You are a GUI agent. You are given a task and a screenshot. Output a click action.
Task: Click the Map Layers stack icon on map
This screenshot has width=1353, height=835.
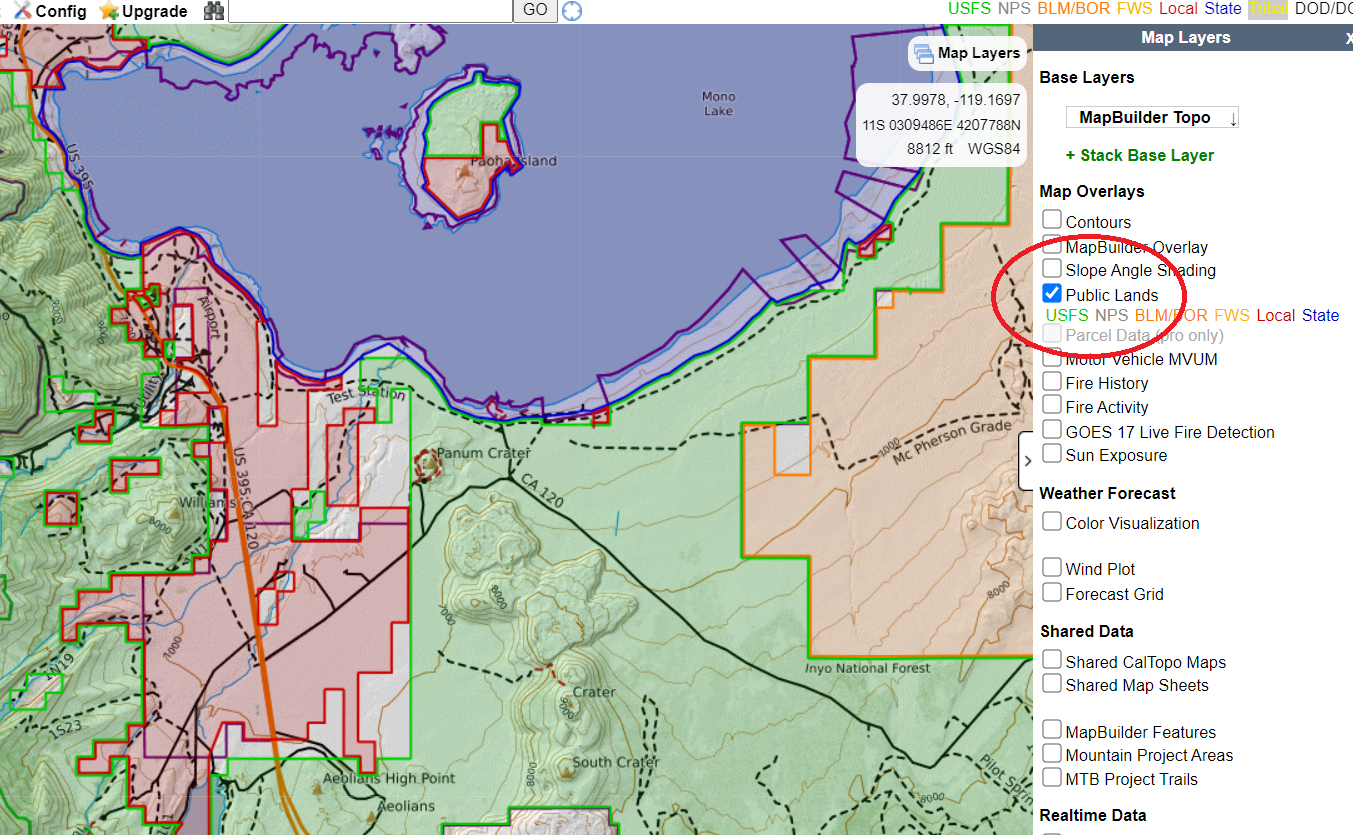pos(923,54)
